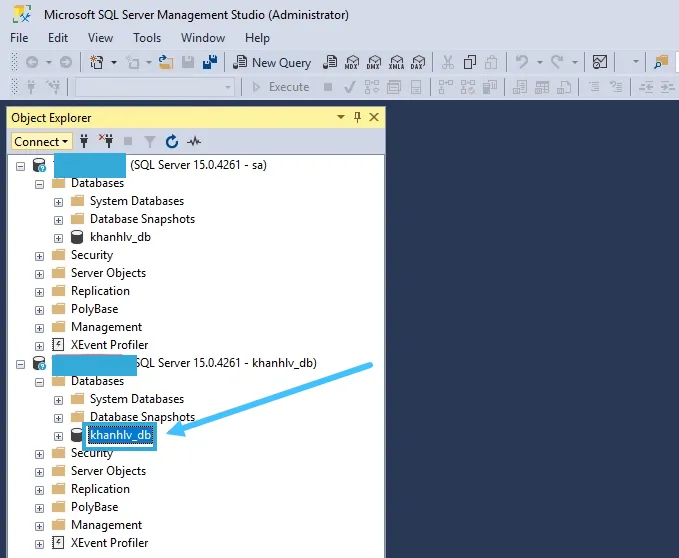Close the Object Explorer panel
Screen dimensions: 679x558
click(374, 117)
